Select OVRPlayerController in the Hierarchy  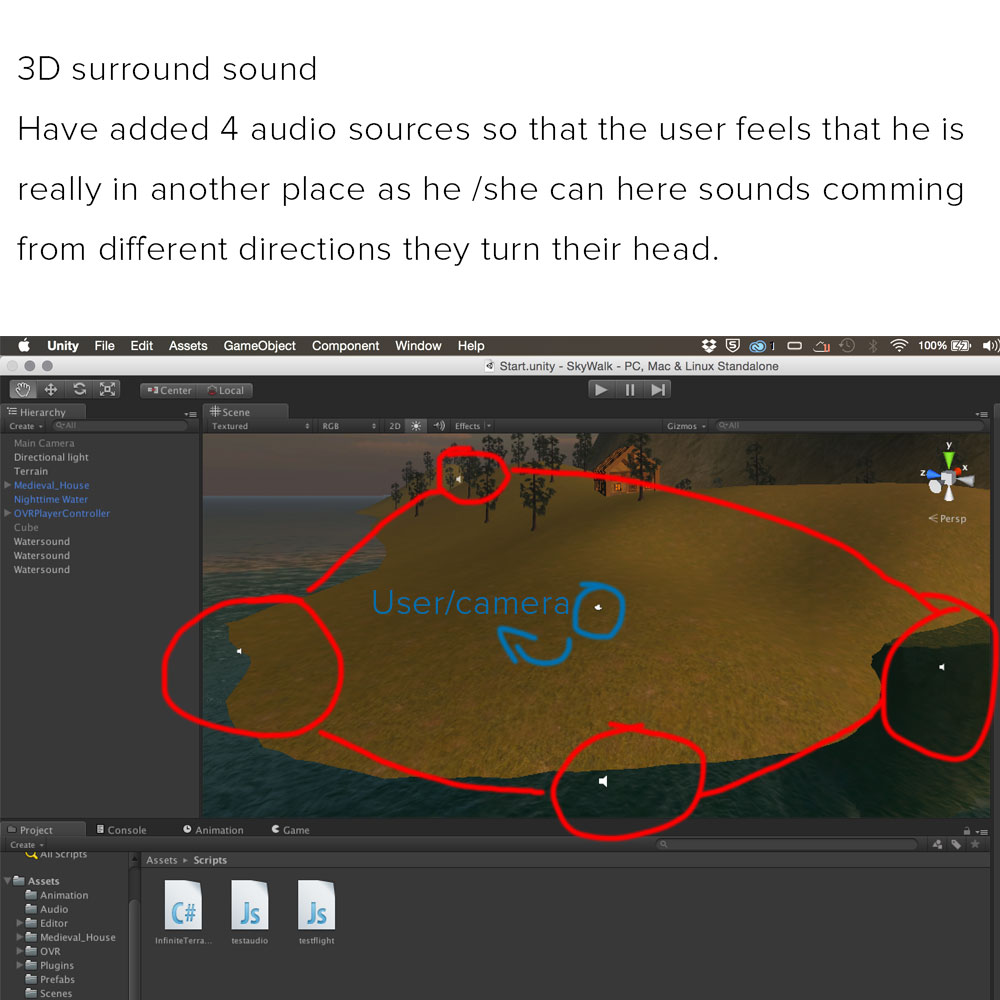pos(62,513)
